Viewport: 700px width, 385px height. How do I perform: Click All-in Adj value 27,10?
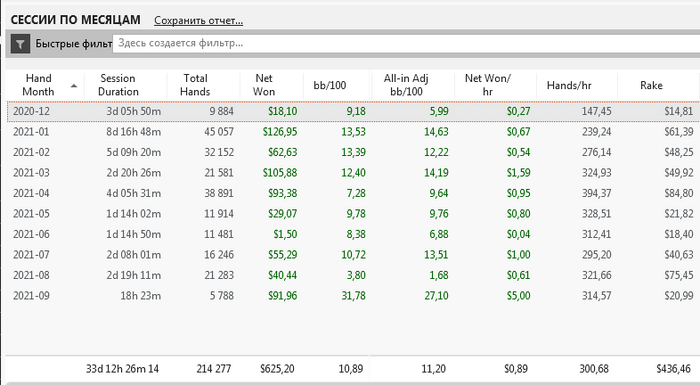pyautogui.click(x=437, y=296)
